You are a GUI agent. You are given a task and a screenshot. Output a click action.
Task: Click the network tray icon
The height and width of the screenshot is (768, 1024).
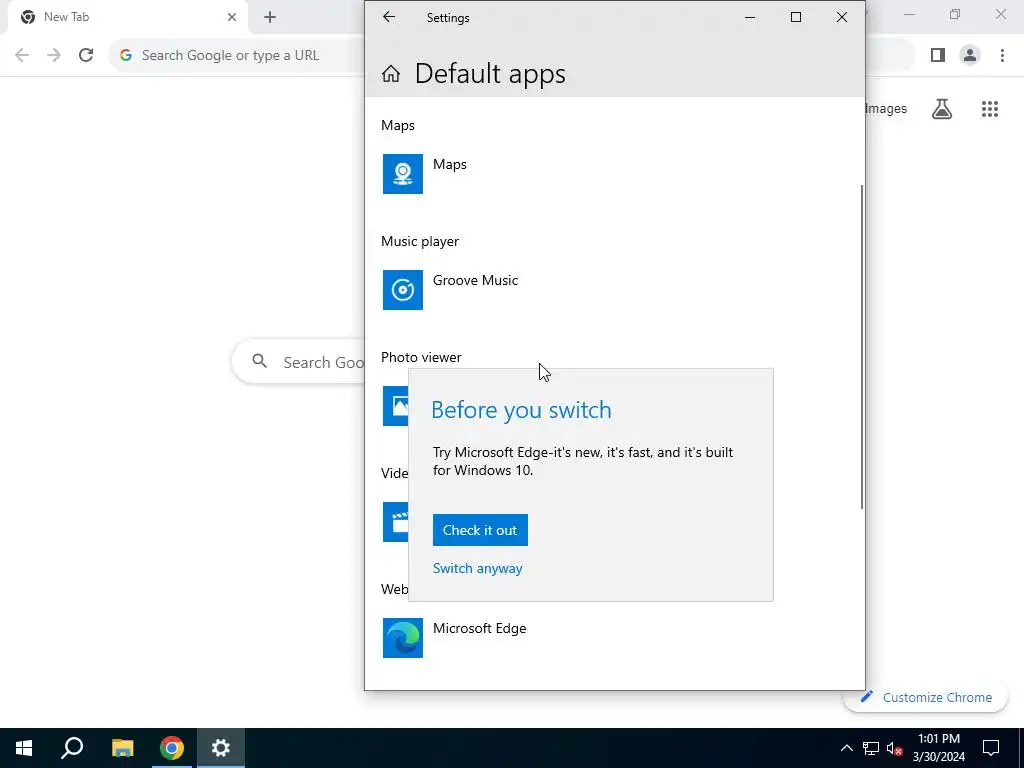tap(871, 748)
